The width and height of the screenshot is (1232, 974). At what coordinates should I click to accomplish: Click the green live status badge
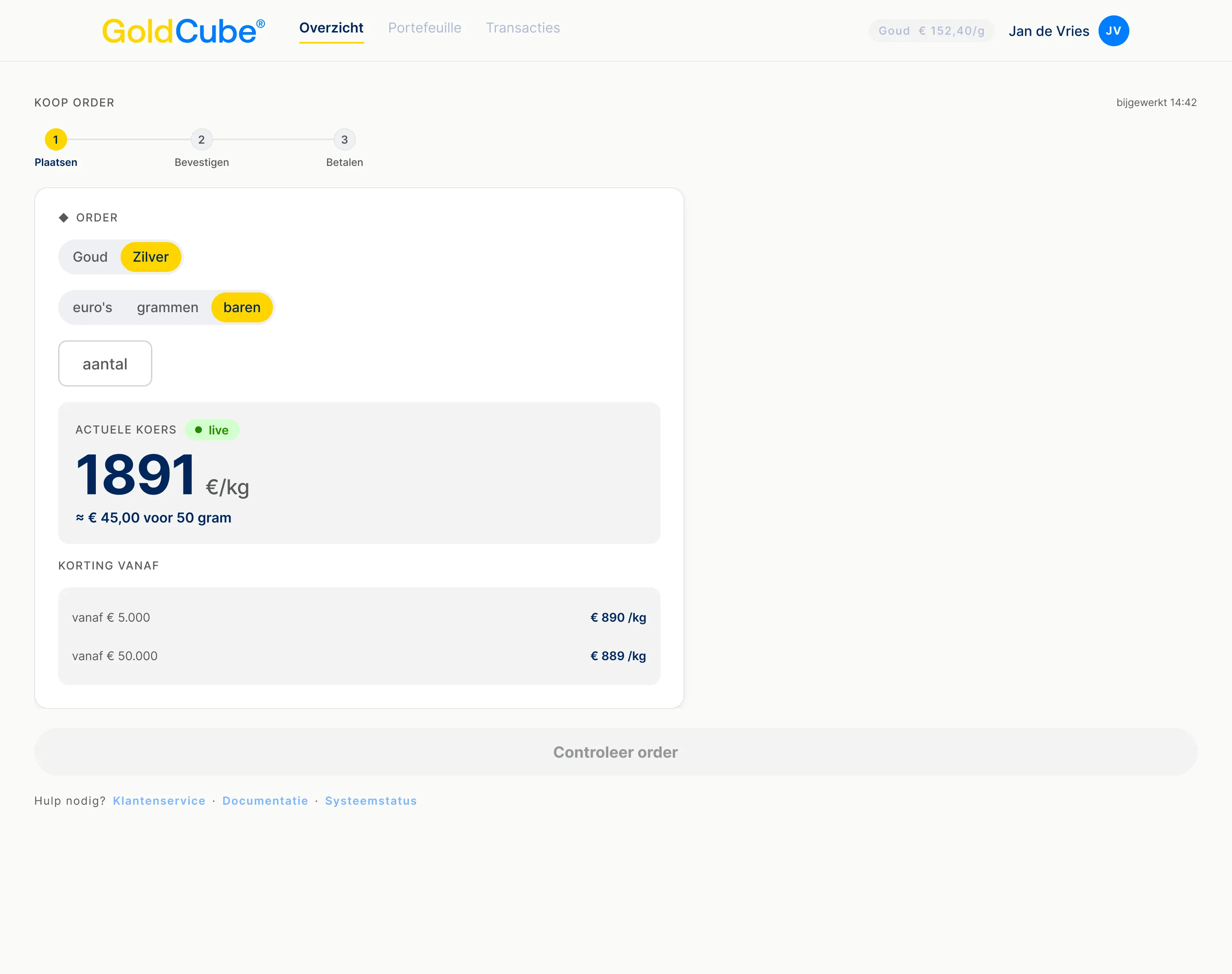click(212, 430)
